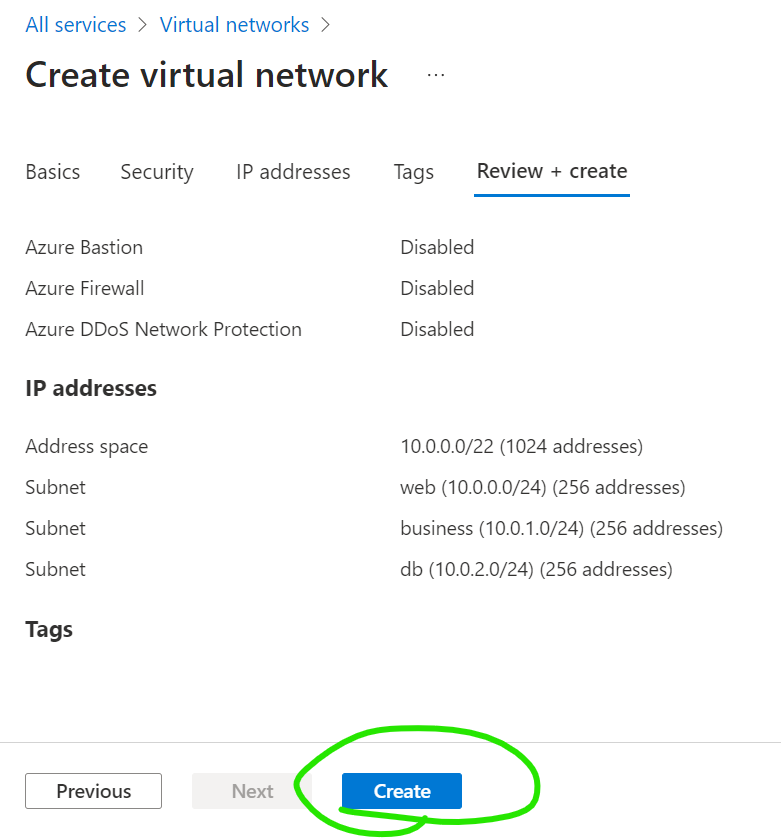
Task: Click the Azure Firewall setting label
Action: [85, 288]
